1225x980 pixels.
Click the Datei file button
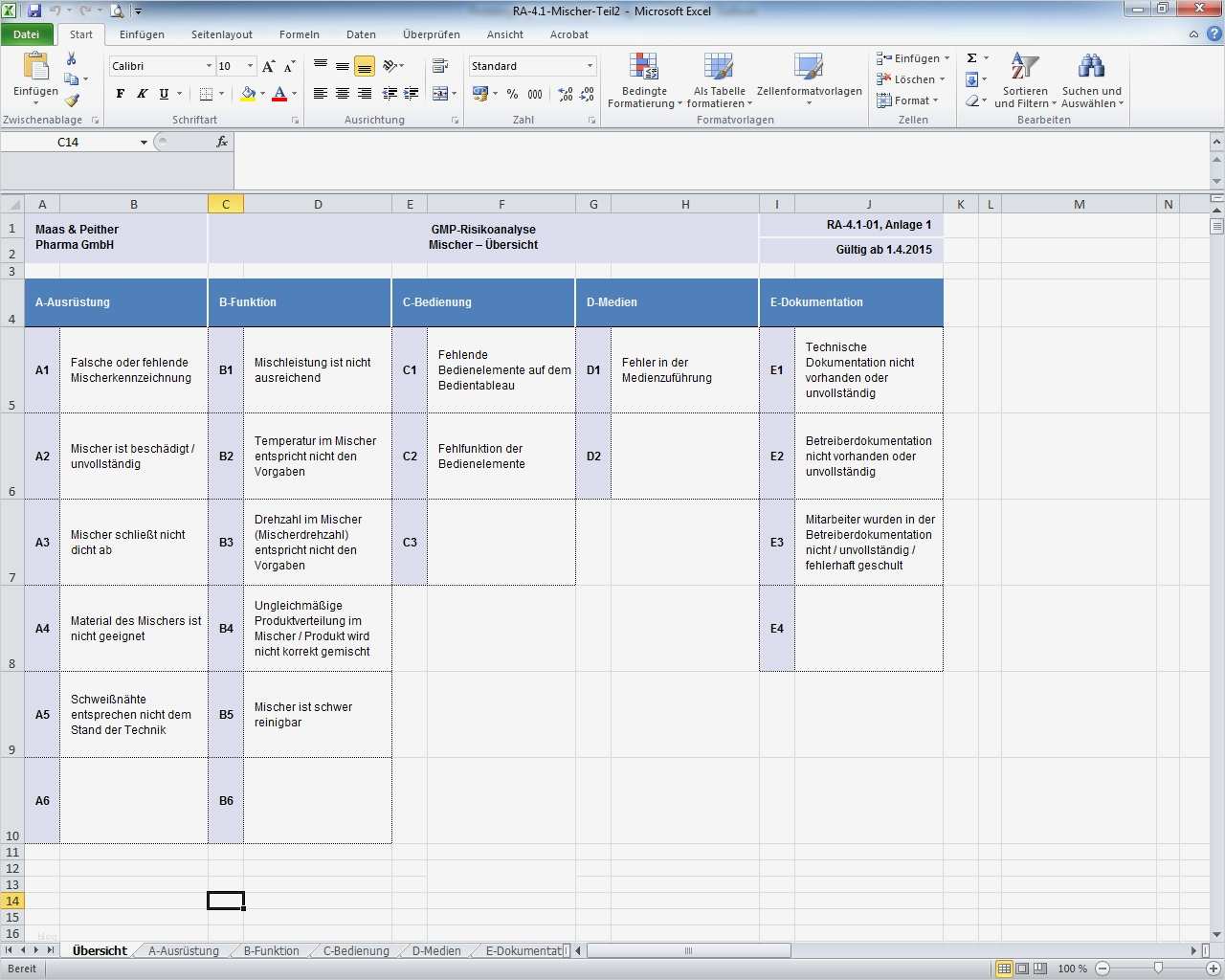click(x=27, y=34)
